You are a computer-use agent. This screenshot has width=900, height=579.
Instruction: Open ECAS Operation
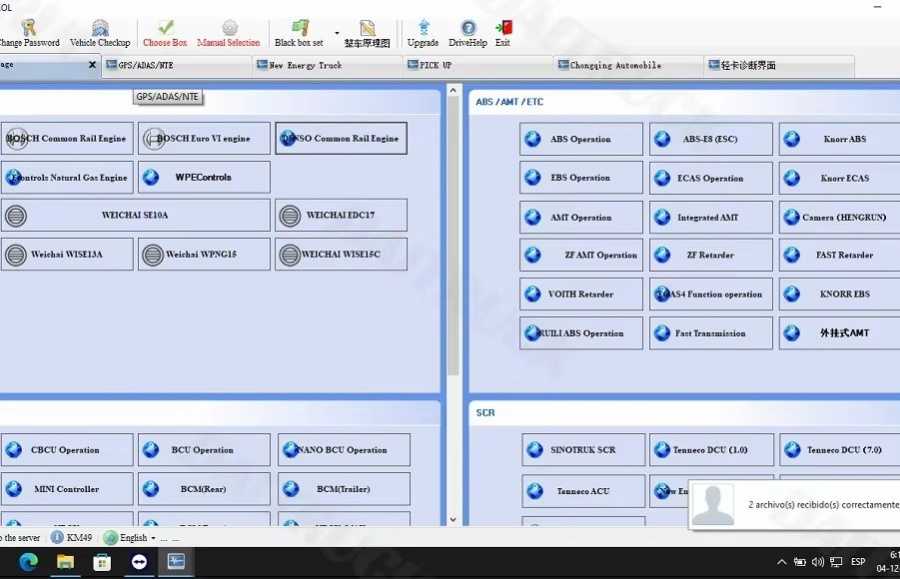[711, 178]
